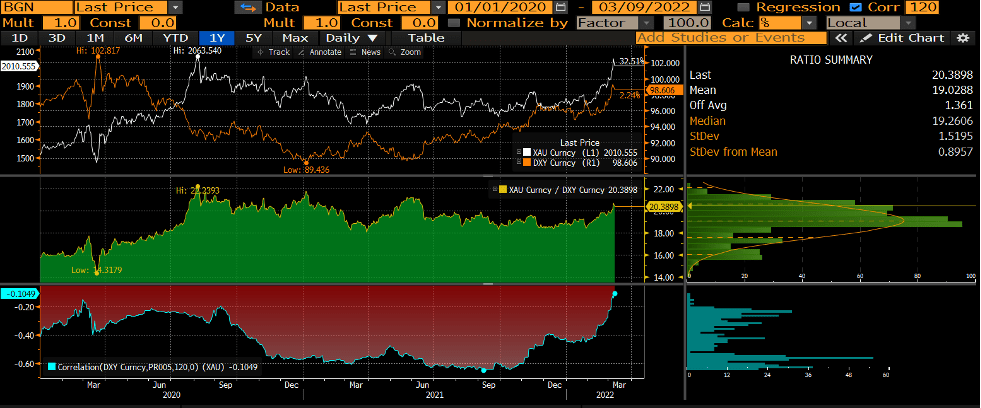The width and height of the screenshot is (981, 408).
Task: Click the 98.606 right axis price tag
Action: (x=663, y=91)
